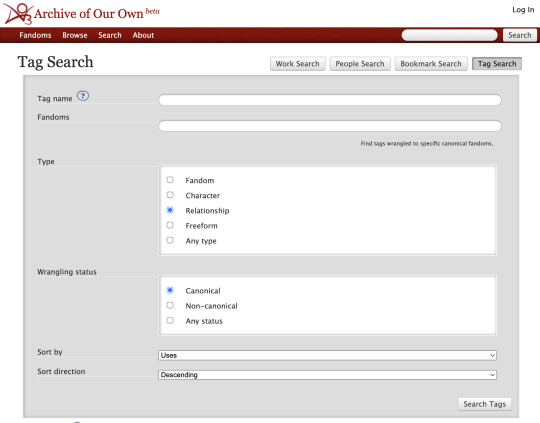This screenshot has height=423, width=540.
Task: Select the Freeform type radio button
Action: [170, 225]
